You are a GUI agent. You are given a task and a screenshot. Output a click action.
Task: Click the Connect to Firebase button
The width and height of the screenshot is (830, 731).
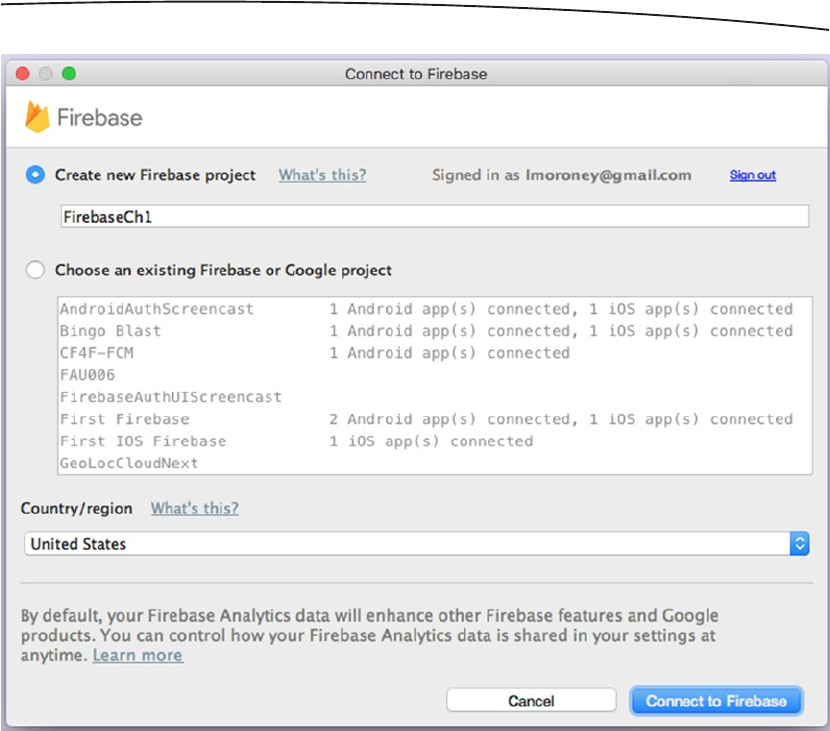pos(716,701)
